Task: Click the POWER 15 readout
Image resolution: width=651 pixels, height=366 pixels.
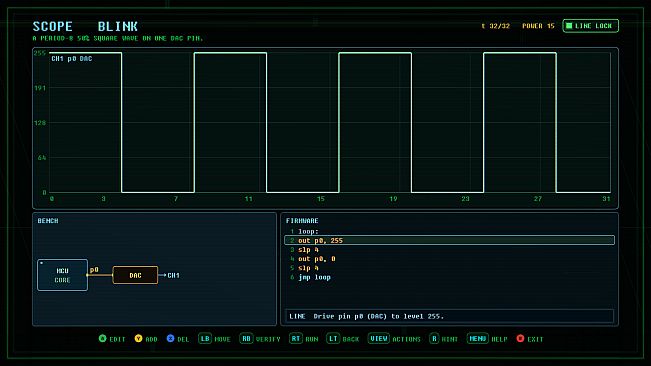Action: click(538, 26)
